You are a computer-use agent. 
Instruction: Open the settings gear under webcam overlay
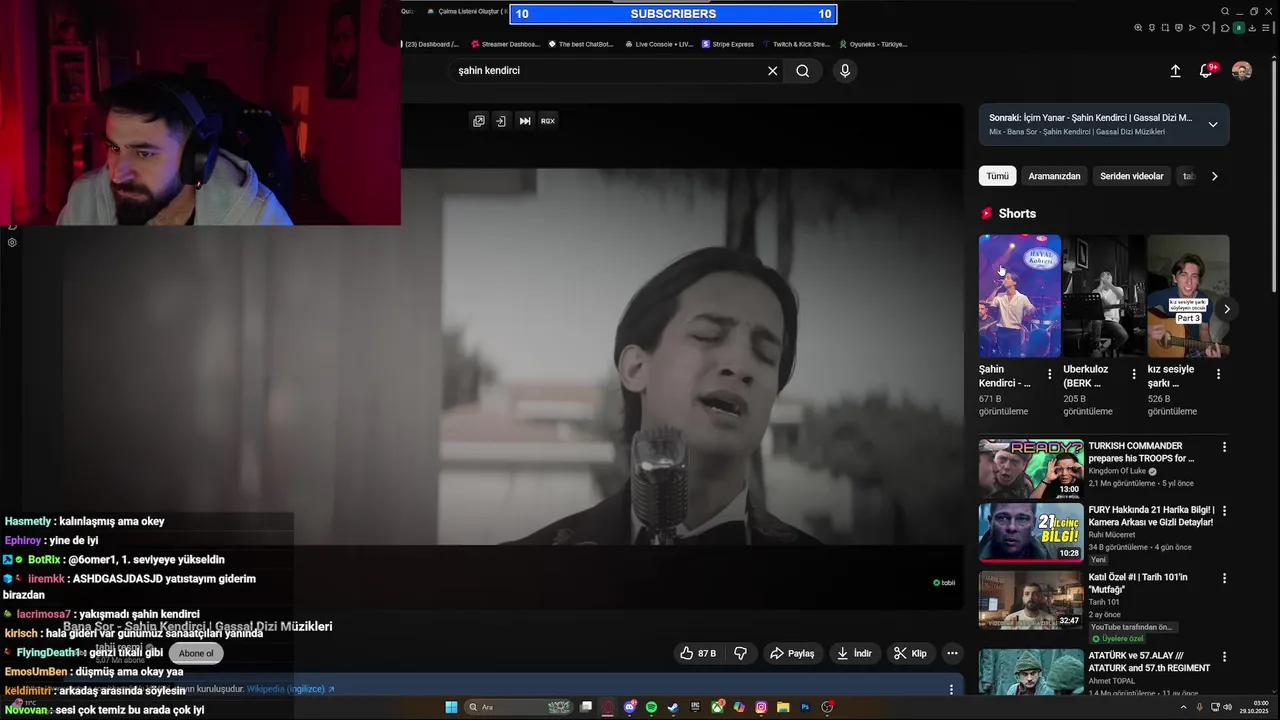12,242
